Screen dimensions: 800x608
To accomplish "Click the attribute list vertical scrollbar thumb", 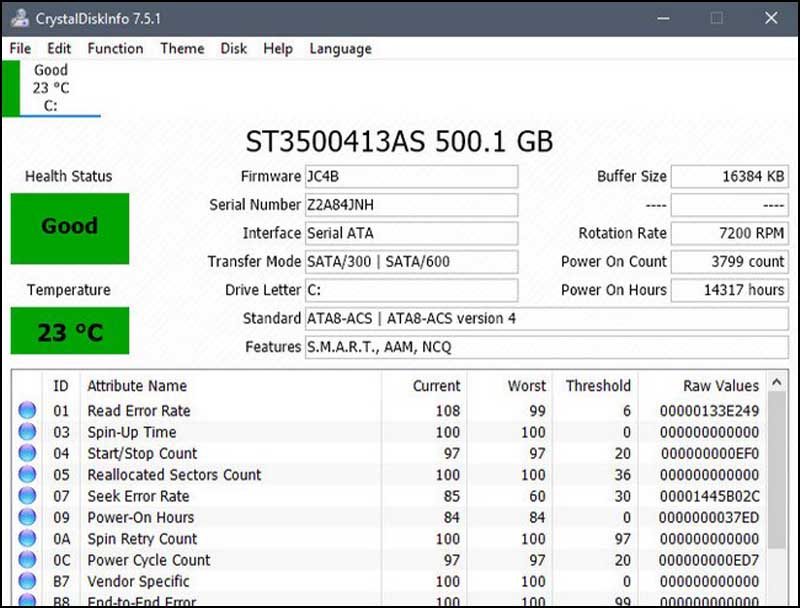I will [x=777, y=470].
